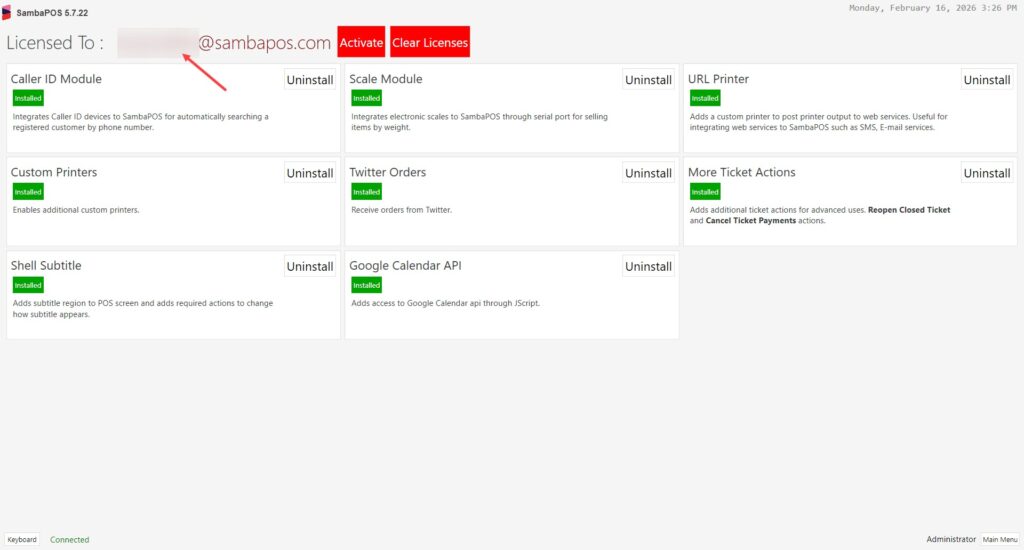Click Installed badge under Google Calendar API

coord(366,285)
